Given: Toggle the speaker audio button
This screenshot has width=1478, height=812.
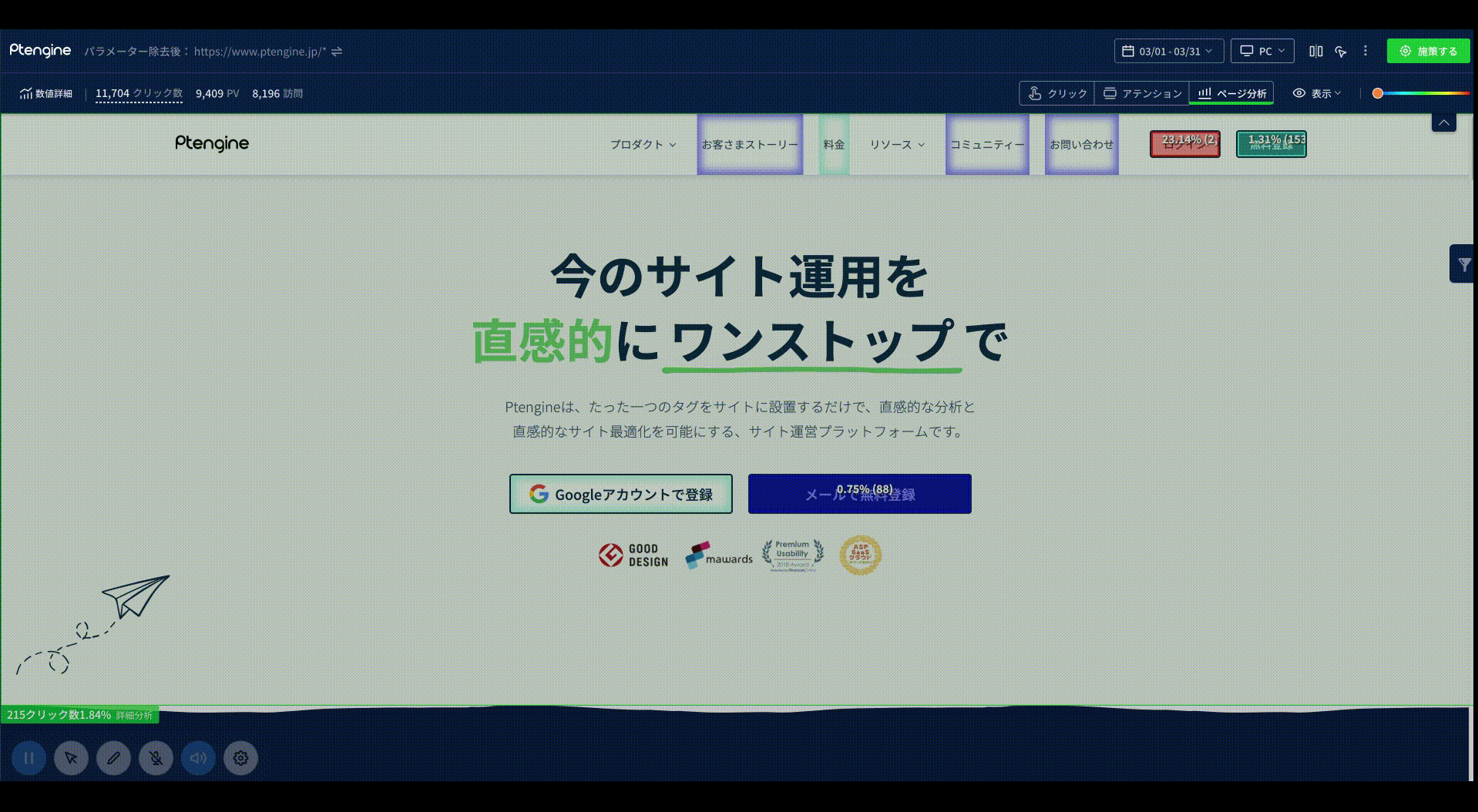Looking at the screenshot, I should pos(198,758).
